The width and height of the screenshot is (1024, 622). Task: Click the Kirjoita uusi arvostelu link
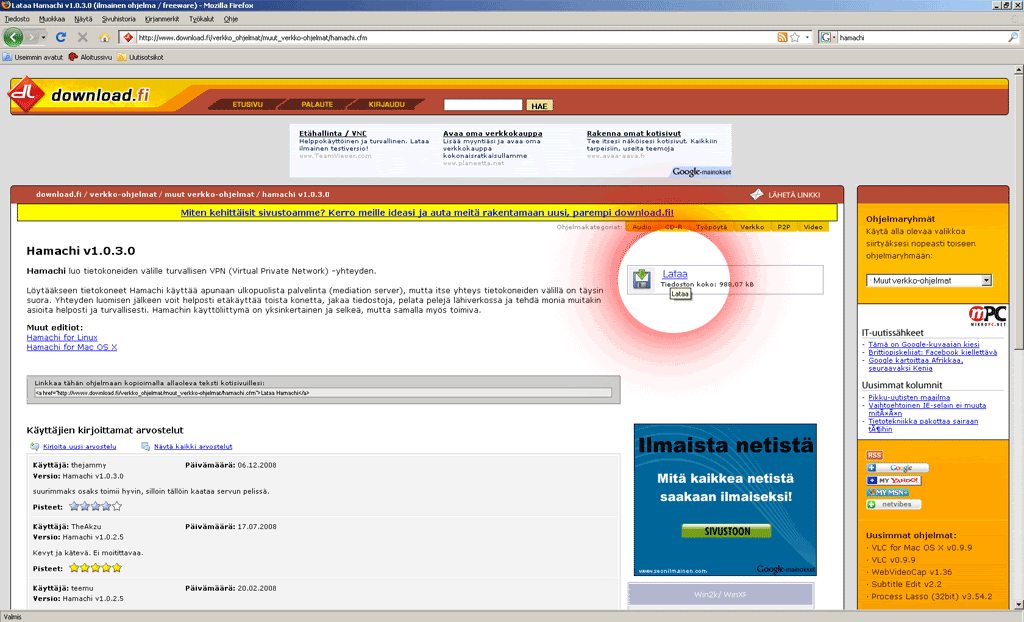click(x=80, y=446)
